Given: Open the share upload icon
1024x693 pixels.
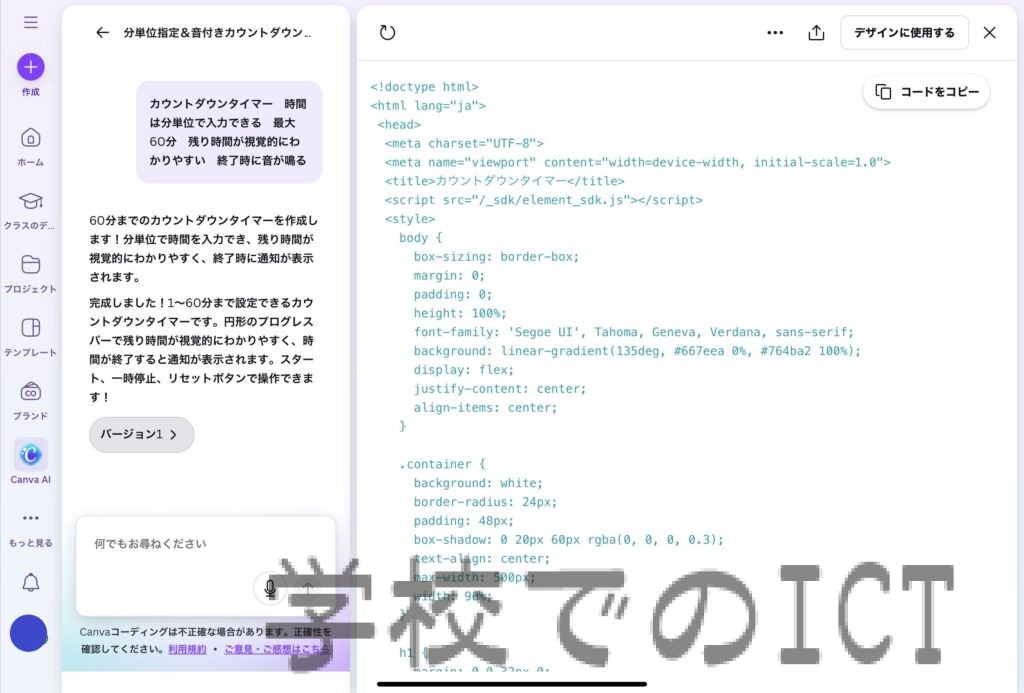Looking at the screenshot, I should tap(816, 32).
